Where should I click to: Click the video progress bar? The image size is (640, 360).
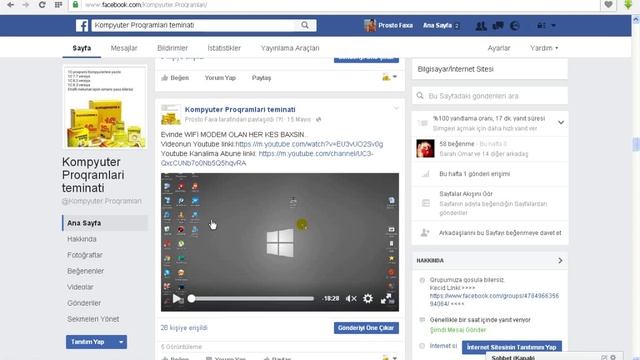pyautogui.click(x=252, y=299)
